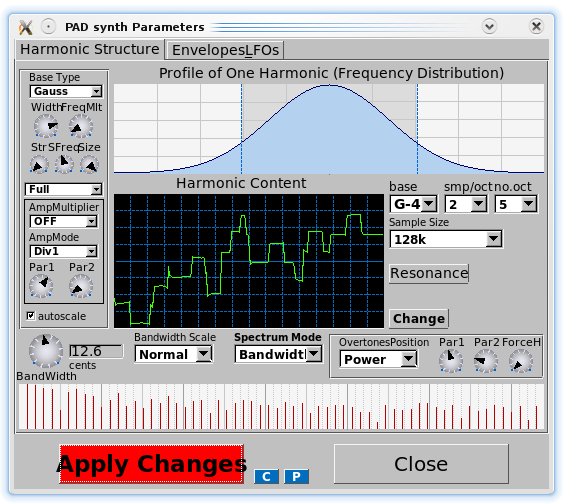Click the blue C copy button

click(x=266, y=476)
